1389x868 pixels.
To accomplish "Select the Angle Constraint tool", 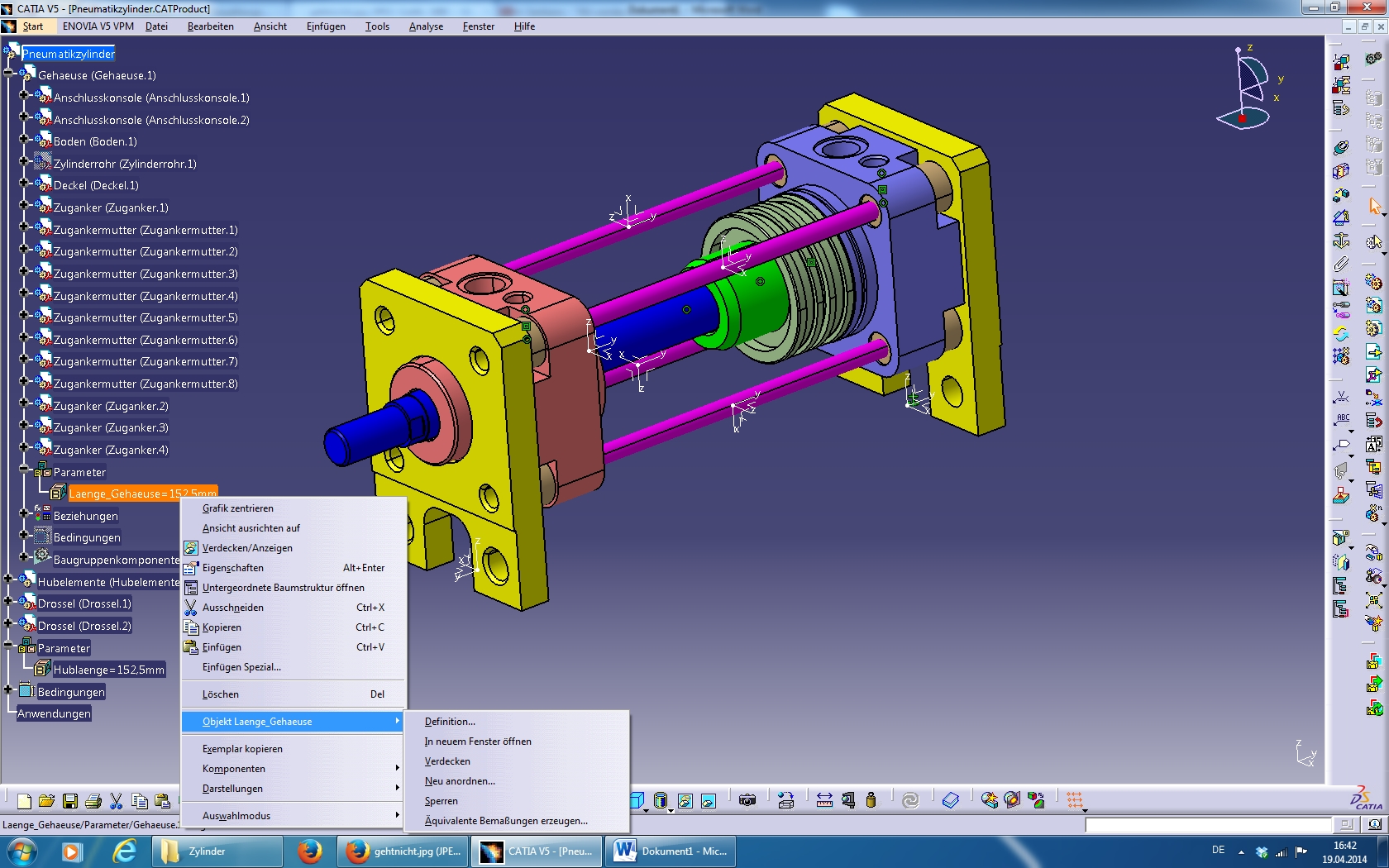I will [1341, 218].
